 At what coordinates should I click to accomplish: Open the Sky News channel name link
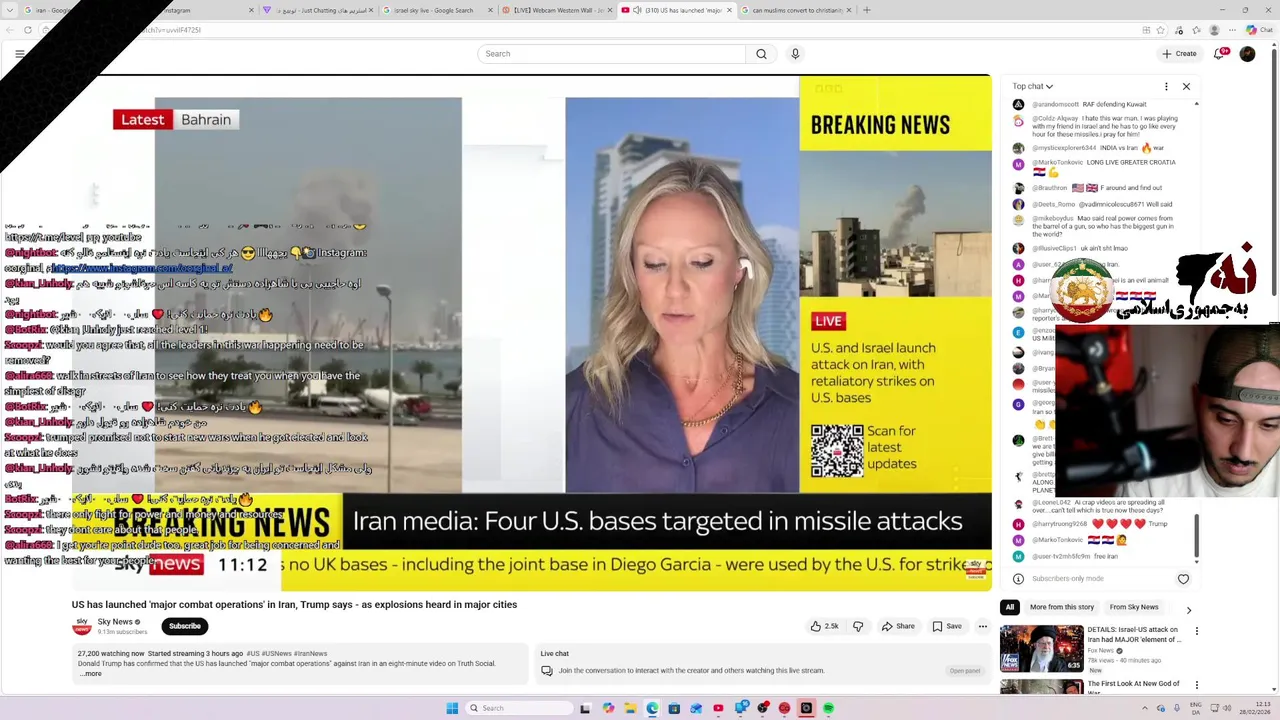115,622
